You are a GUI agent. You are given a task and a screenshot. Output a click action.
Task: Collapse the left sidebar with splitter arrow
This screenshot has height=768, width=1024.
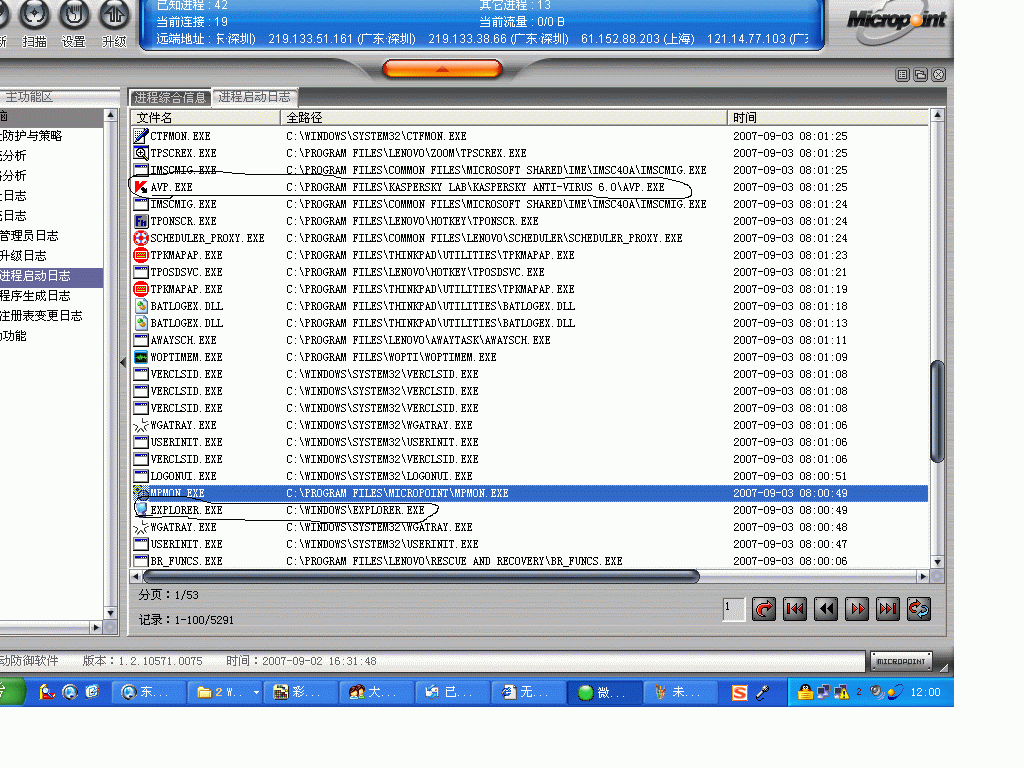(123, 362)
